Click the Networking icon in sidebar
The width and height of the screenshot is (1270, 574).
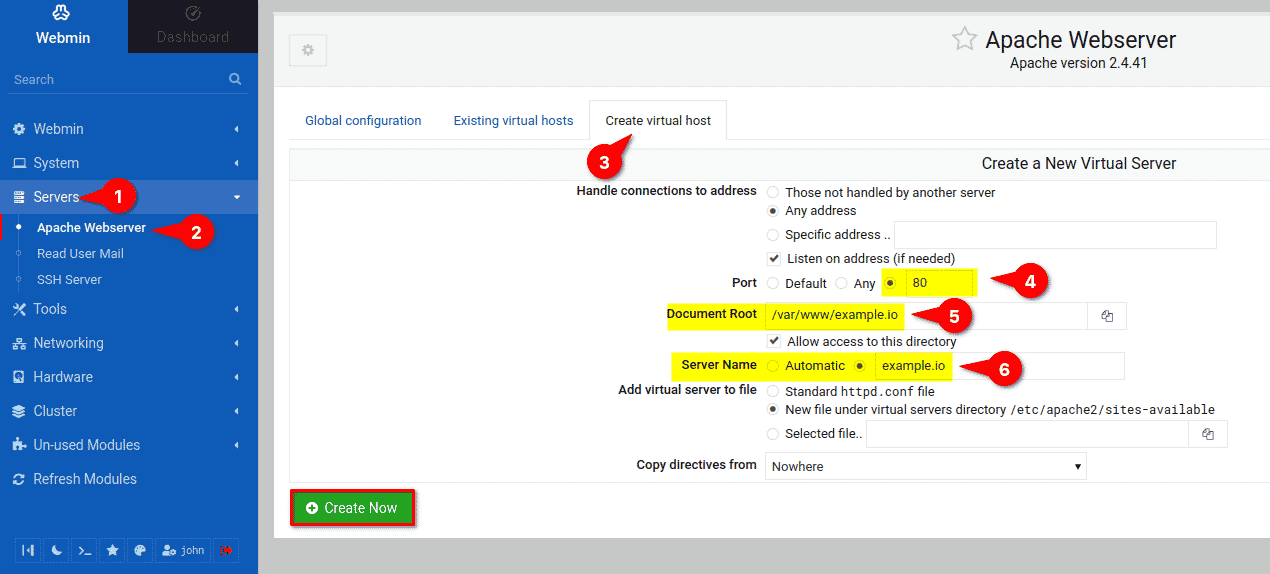click(x=19, y=343)
